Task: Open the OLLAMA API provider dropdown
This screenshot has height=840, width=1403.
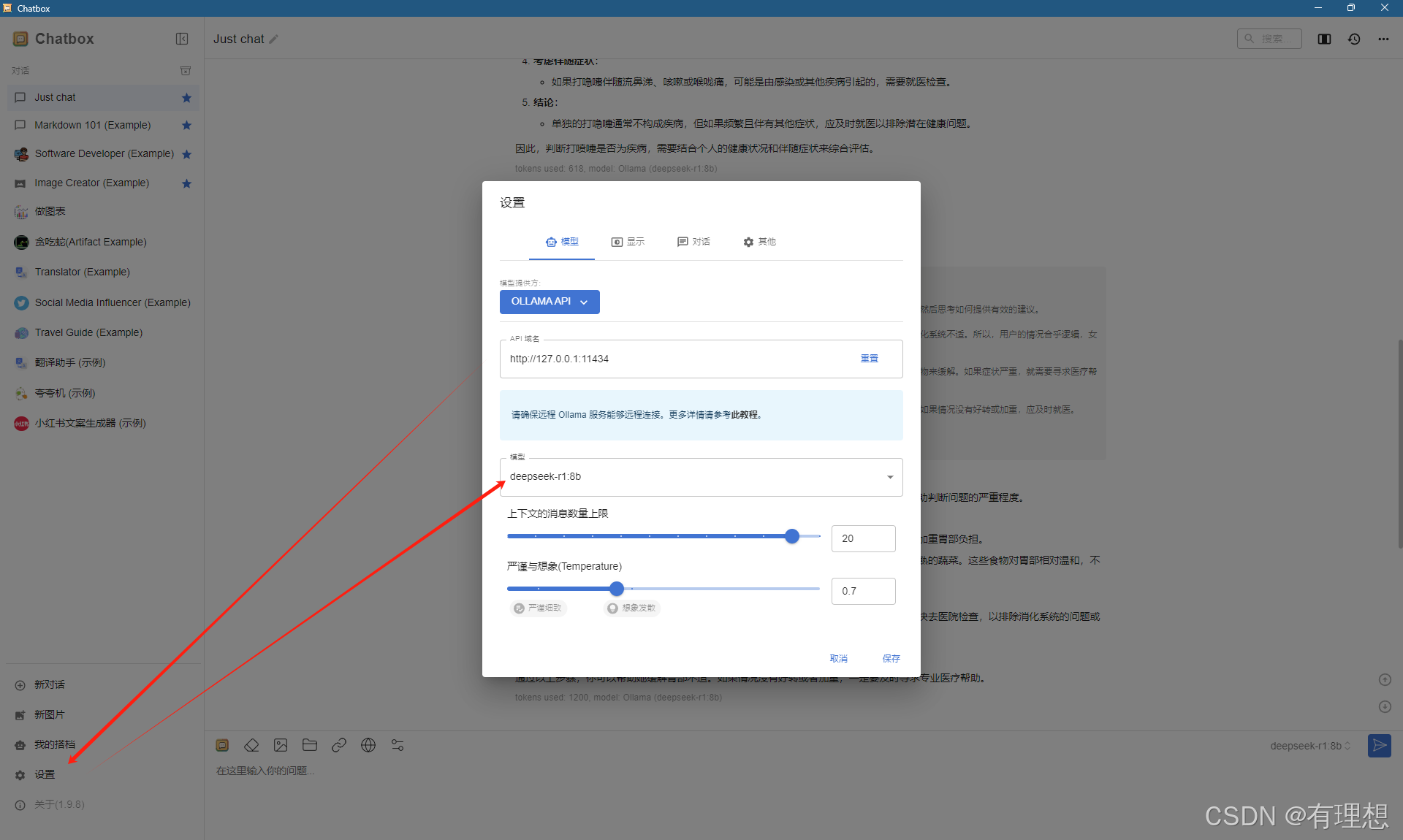Action: coord(550,302)
